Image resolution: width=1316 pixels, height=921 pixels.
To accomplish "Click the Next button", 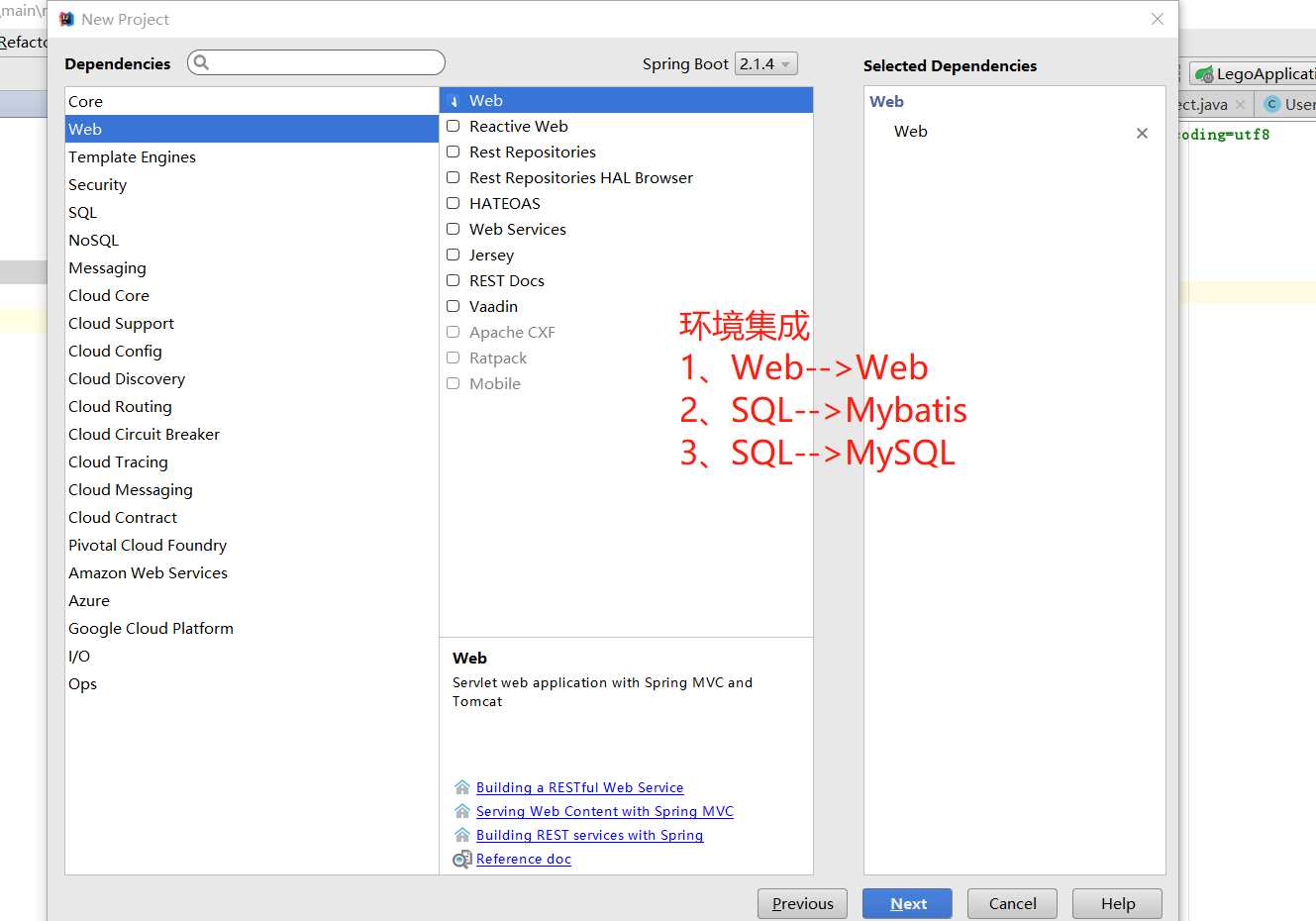I will click(x=907, y=903).
